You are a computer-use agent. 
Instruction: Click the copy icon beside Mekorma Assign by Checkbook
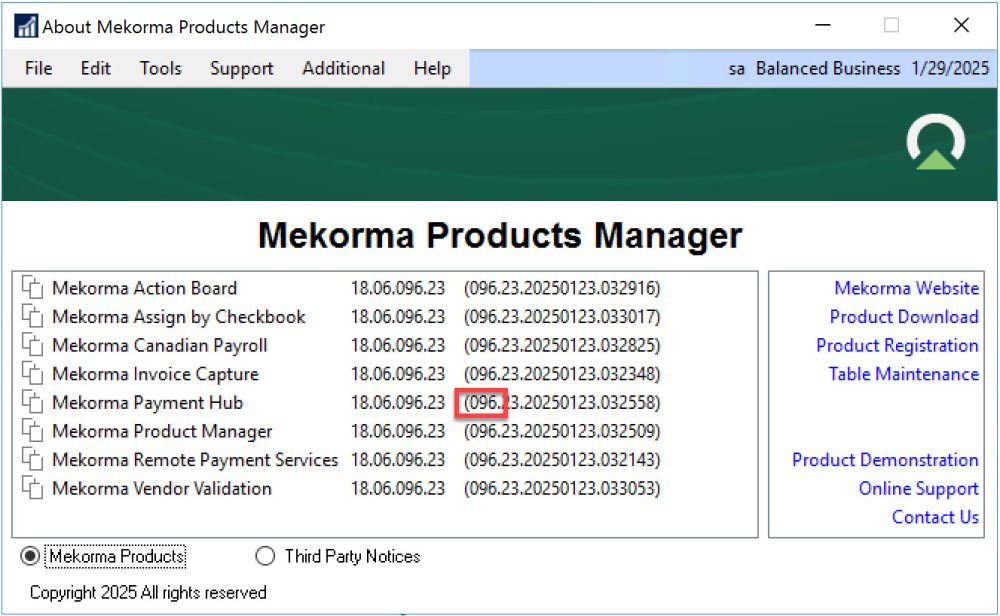click(x=33, y=318)
